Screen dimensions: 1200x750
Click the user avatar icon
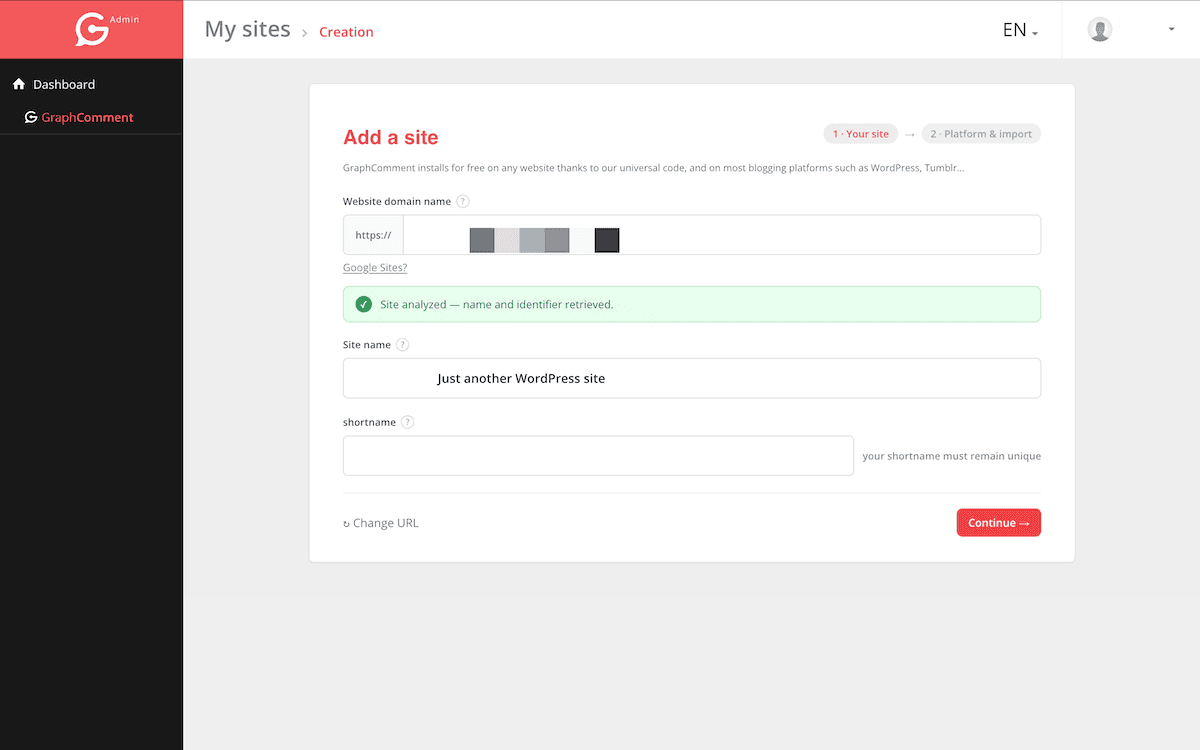coord(1100,30)
